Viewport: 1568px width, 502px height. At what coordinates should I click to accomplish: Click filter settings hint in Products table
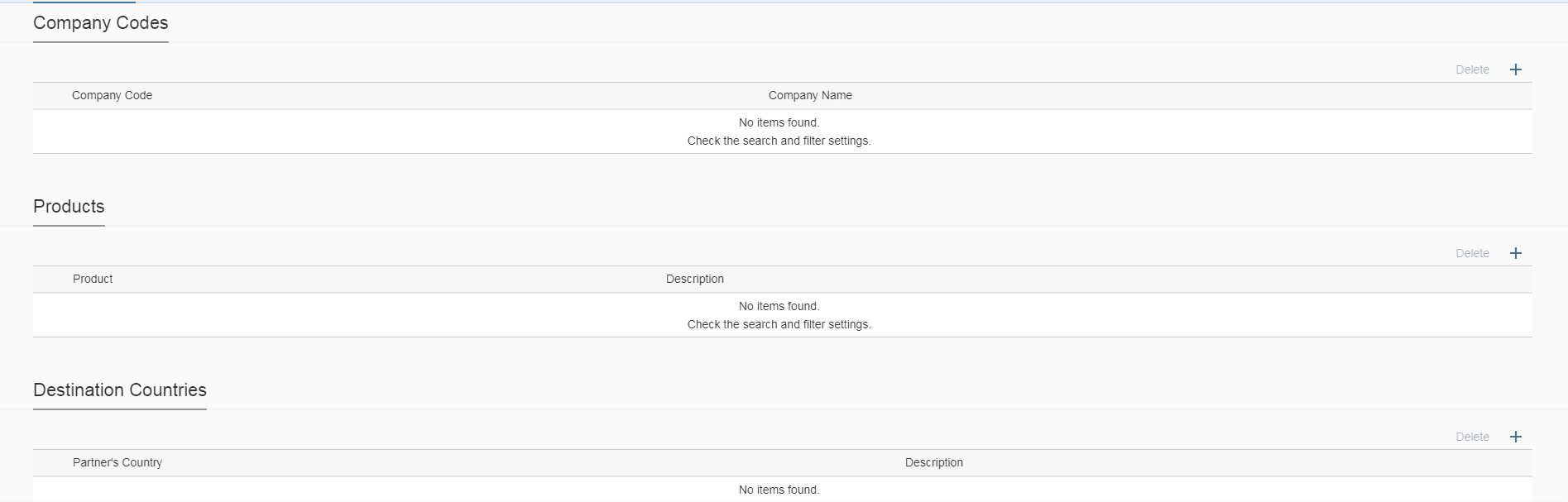tap(779, 325)
